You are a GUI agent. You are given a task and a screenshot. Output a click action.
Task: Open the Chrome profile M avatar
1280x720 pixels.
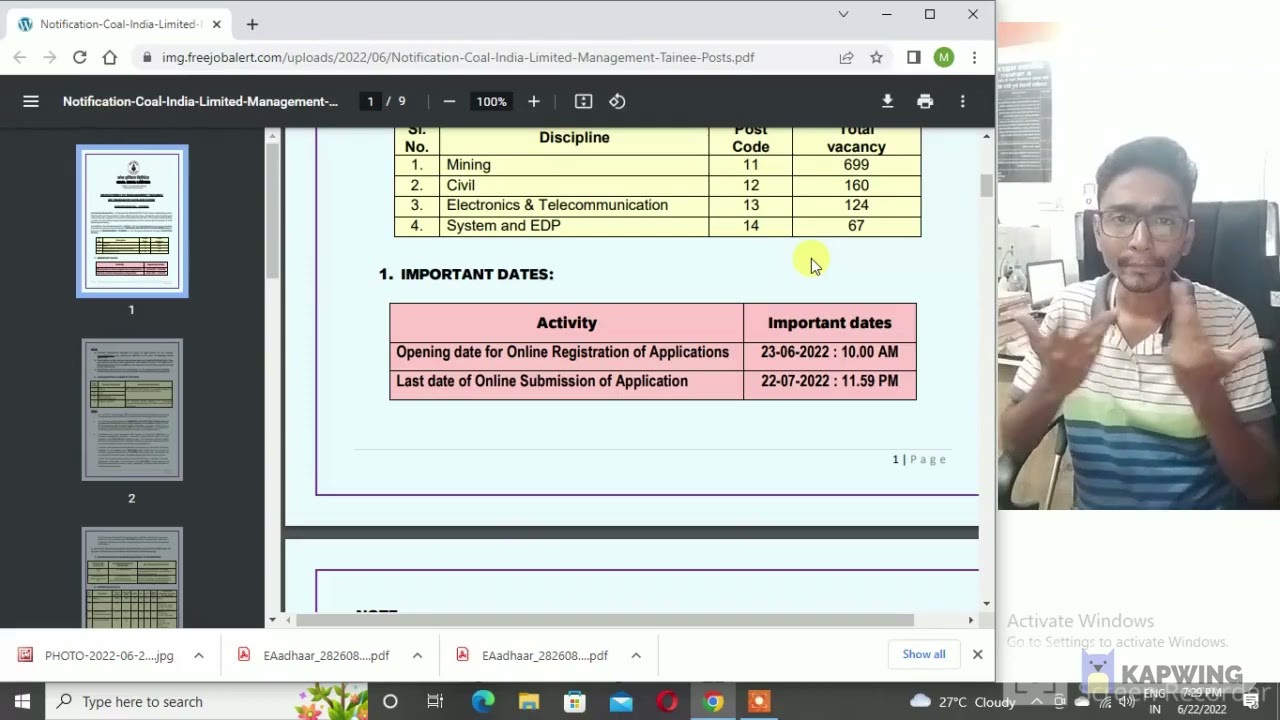click(944, 57)
